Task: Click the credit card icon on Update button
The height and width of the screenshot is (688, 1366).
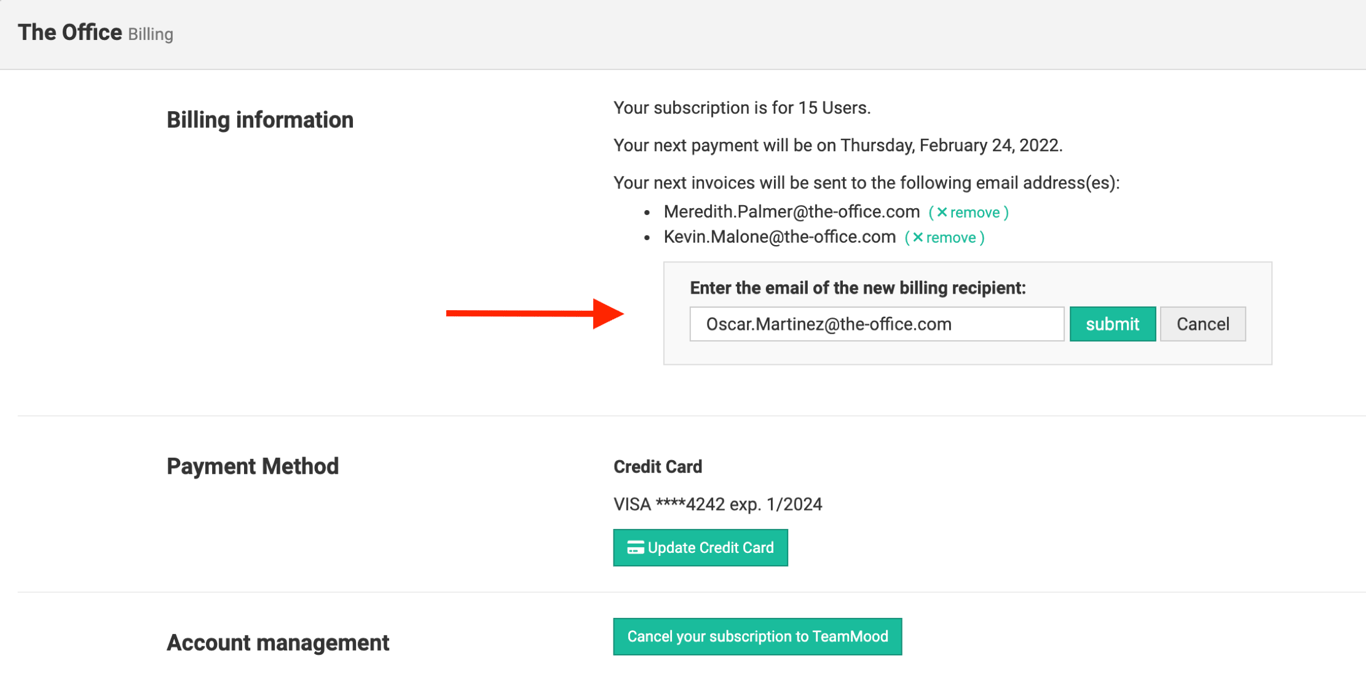Action: tap(635, 548)
